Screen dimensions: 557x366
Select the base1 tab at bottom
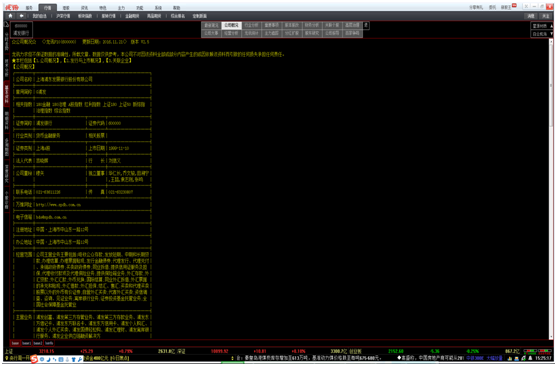point(26,343)
